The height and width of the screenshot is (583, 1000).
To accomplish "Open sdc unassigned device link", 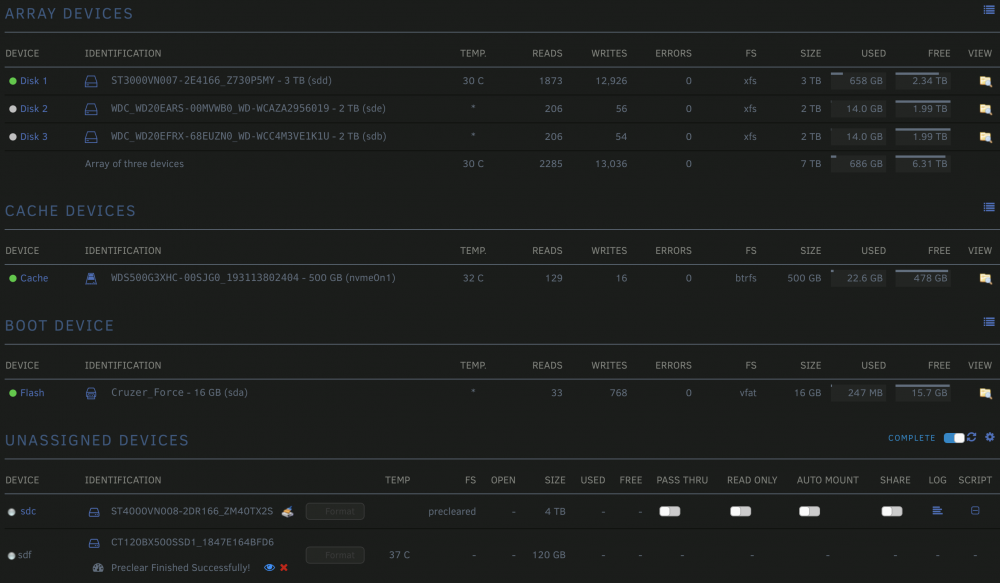I will 28,512.
